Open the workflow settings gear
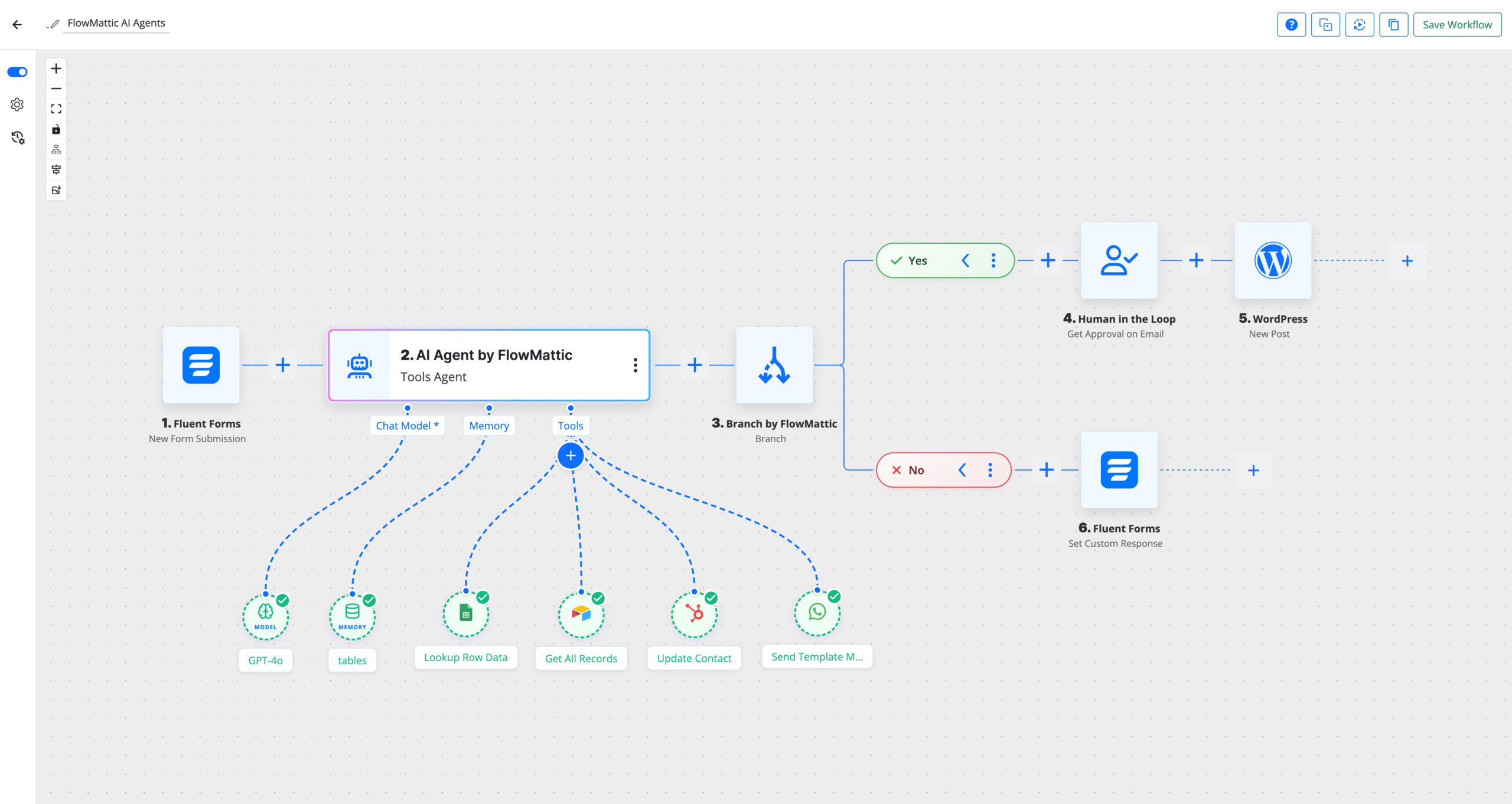 coord(17,104)
